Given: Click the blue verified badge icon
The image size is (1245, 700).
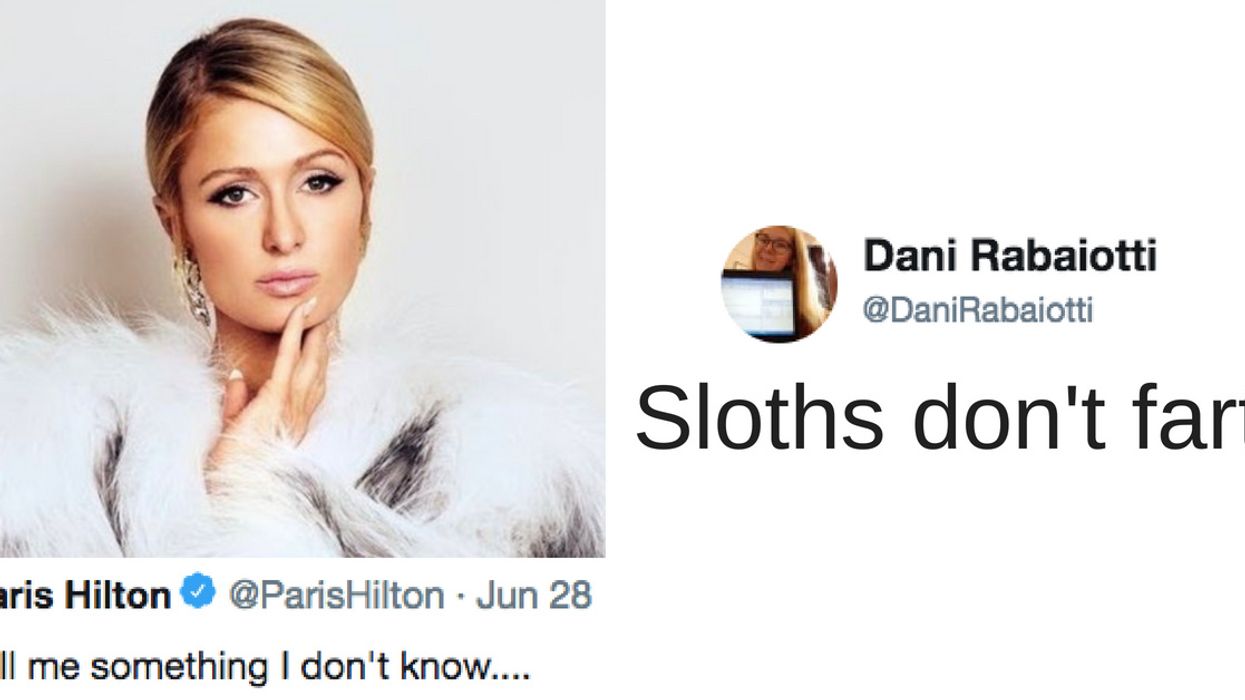Looking at the screenshot, I should 199,595.
